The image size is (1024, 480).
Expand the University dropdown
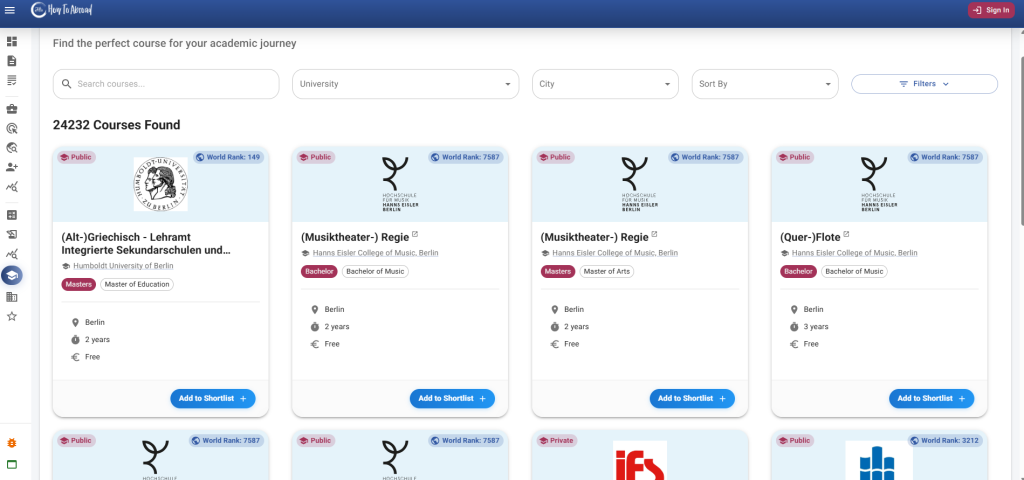pyautogui.click(x=405, y=84)
